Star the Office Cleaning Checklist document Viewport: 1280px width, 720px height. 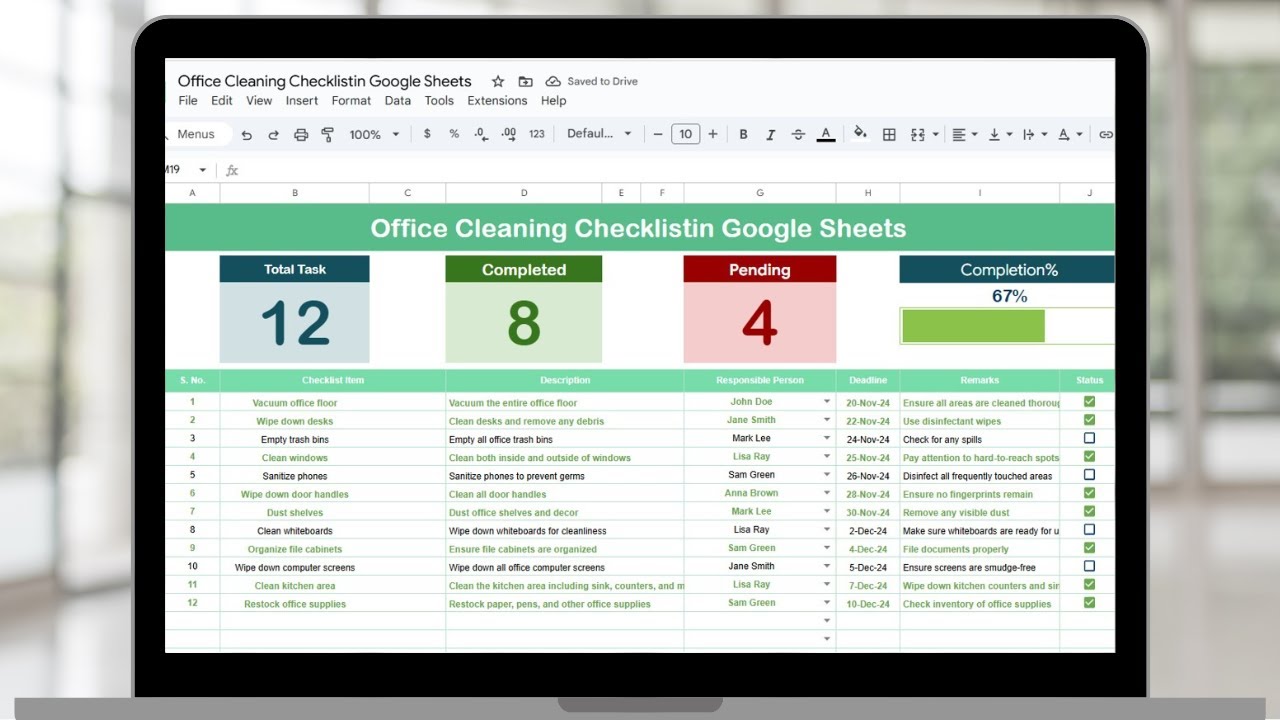(x=498, y=82)
